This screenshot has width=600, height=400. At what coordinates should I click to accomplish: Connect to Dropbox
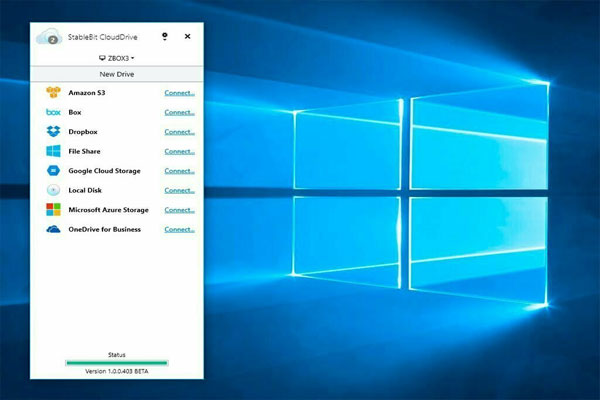click(x=179, y=132)
